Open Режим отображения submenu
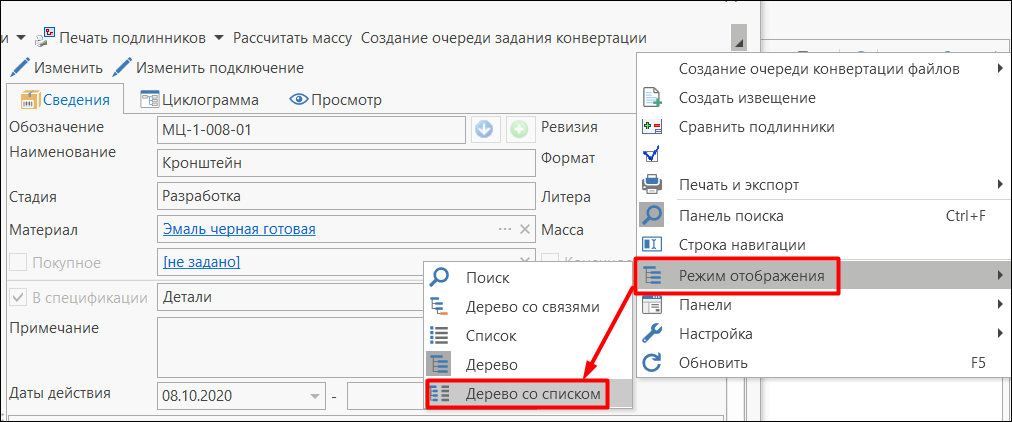The height and width of the screenshot is (422, 1012). [x=824, y=276]
